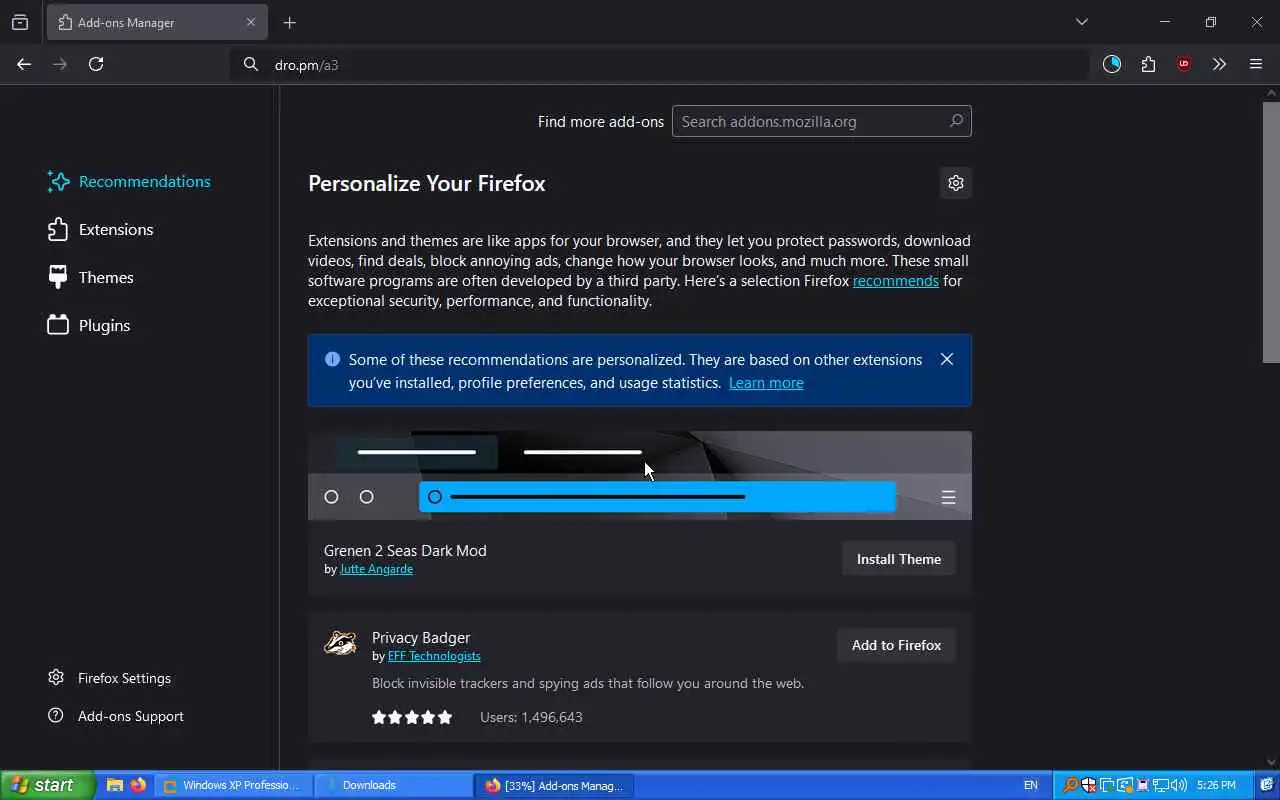Switch to Windows XP Professional taskbar window
1280x800 pixels.
(x=234, y=785)
